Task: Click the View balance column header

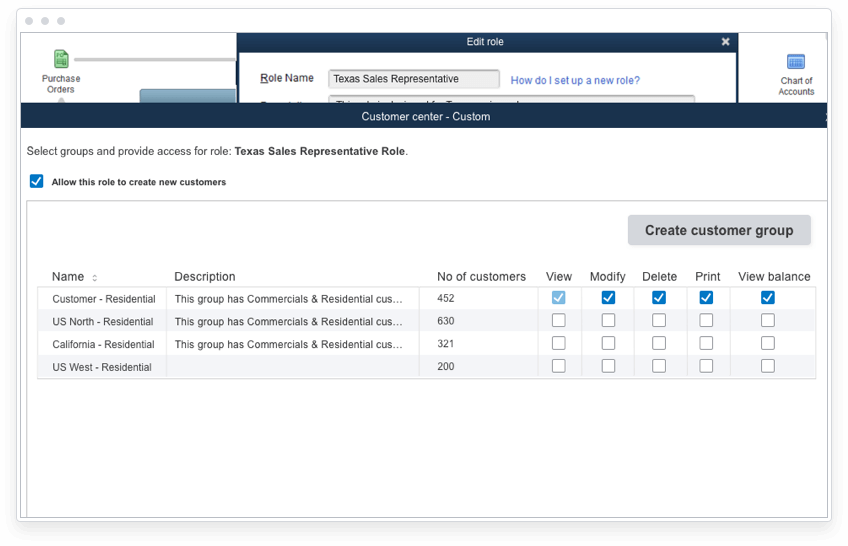Action: point(774,277)
